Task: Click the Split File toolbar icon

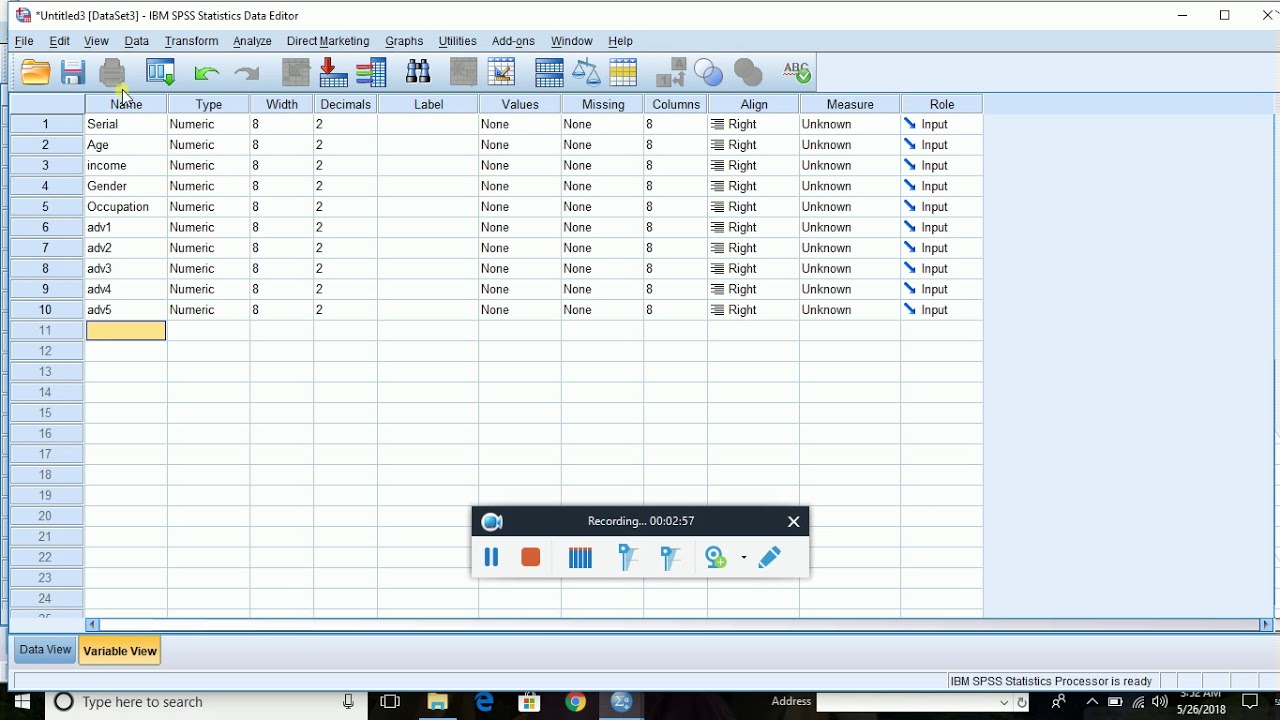Action: pos(549,72)
